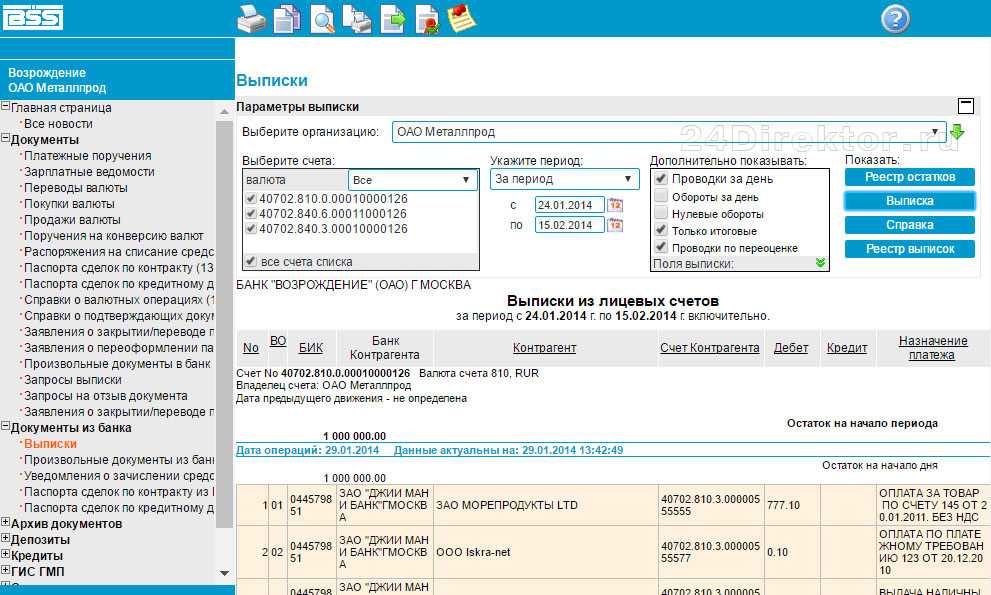Click the magnifier preview document icon

[x=322, y=19]
